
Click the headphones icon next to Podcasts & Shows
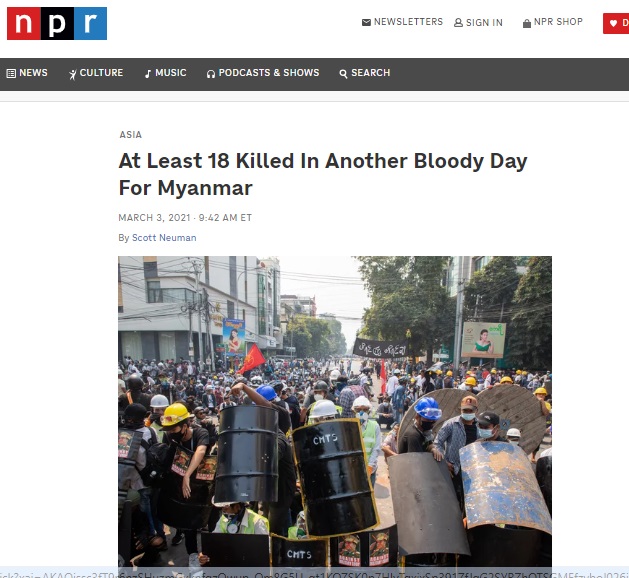pos(211,74)
